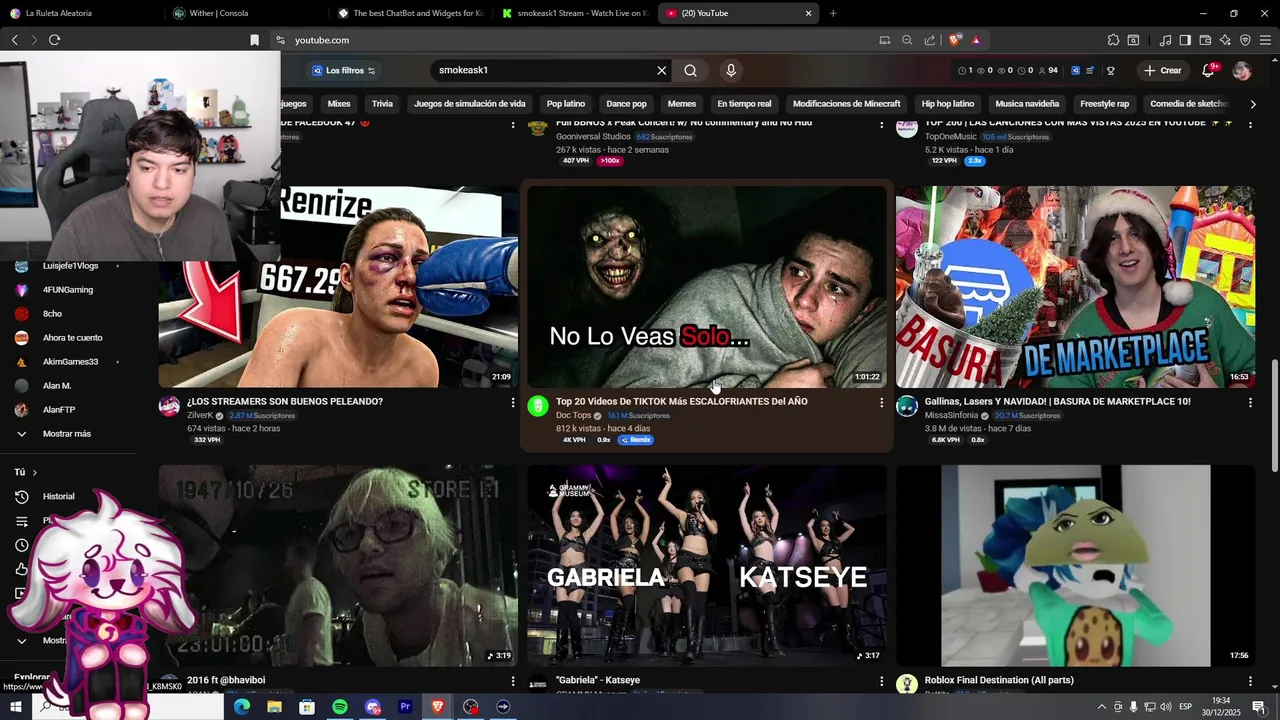Click the Remix badge under the TIKTOK video
Screen dimensions: 1280x720
pos(636,440)
